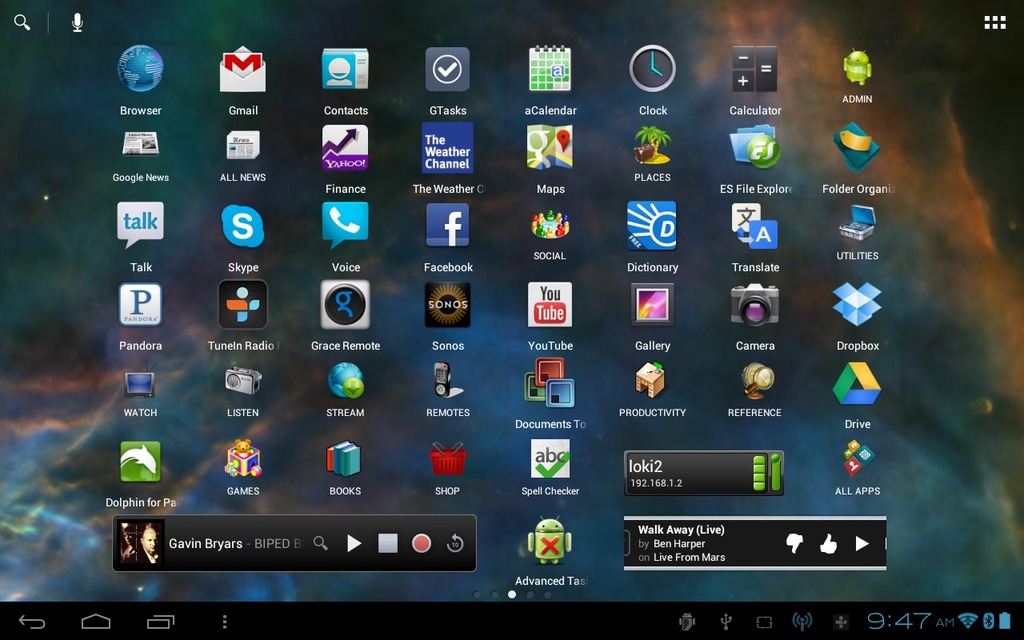Tap the loki2 Wi-Fi widget
The image size is (1024, 640).
click(703, 473)
